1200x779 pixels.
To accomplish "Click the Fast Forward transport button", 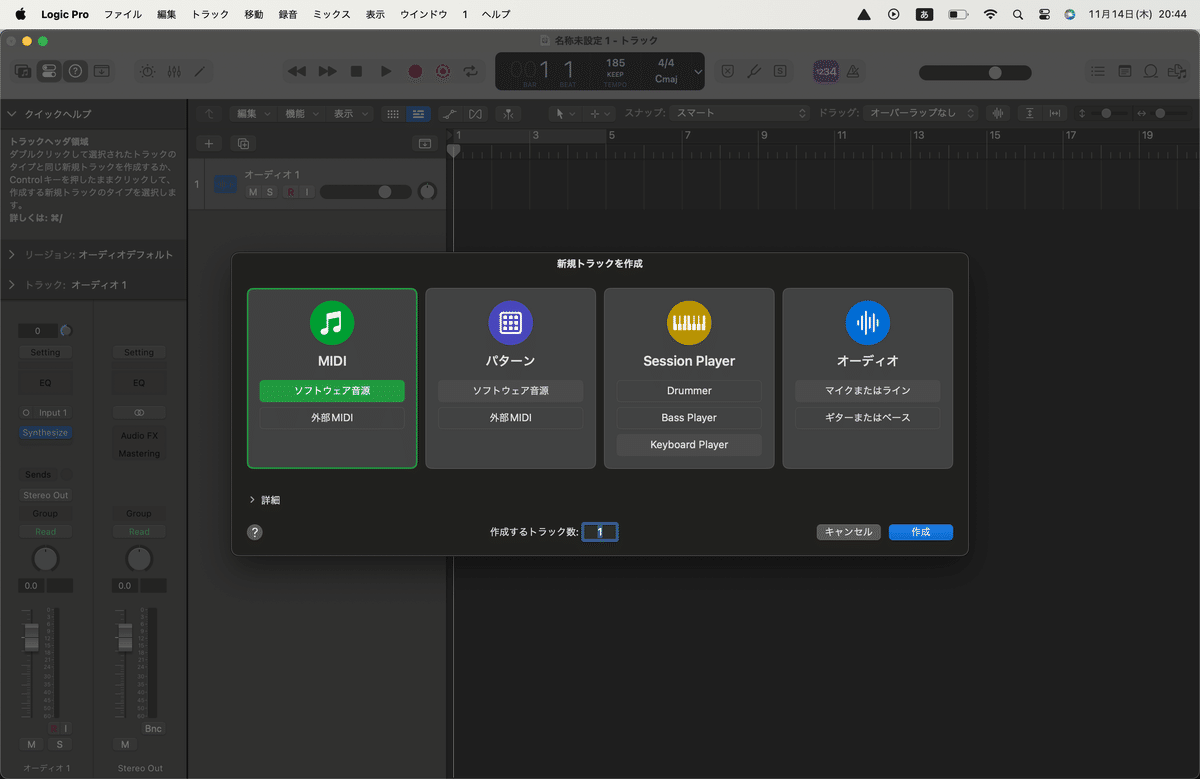I will coord(327,71).
